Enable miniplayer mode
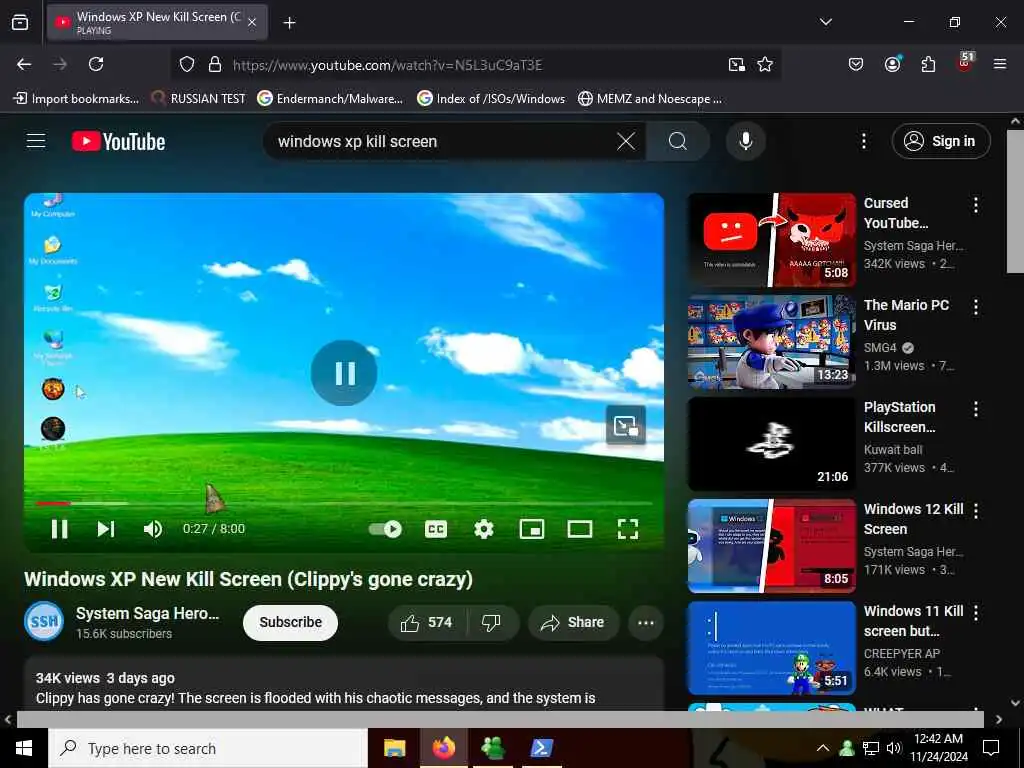1024x768 pixels. tap(532, 529)
